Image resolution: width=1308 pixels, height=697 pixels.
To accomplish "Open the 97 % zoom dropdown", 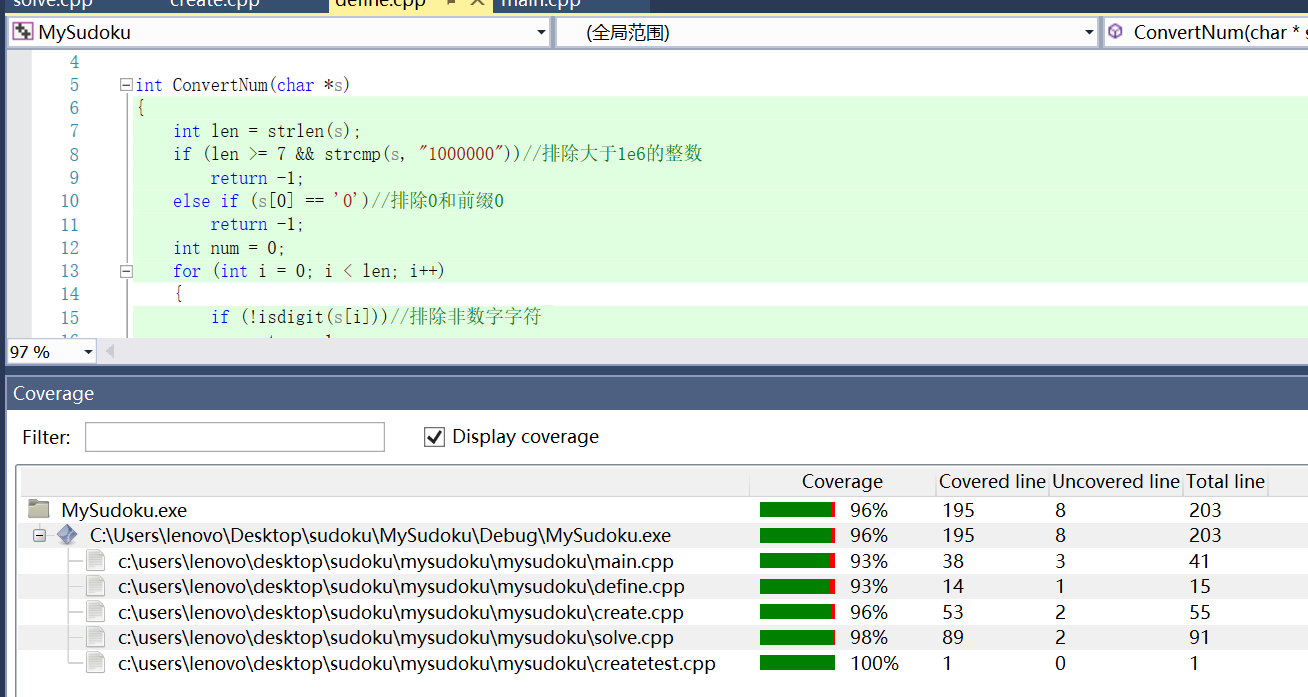I will click(x=88, y=352).
